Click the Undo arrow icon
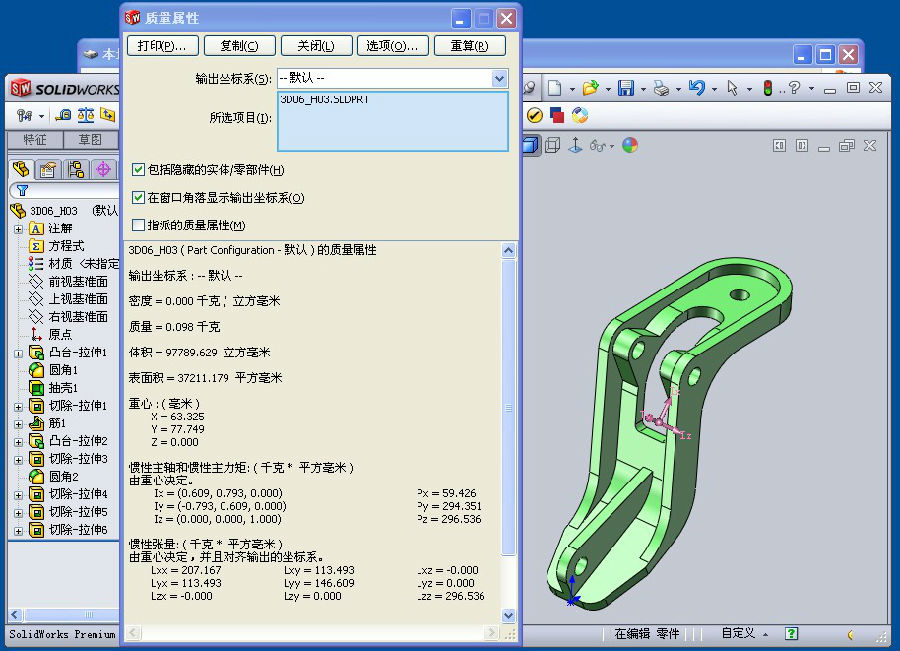This screenshot has height=651, width=900. click(x=697, y=88)
